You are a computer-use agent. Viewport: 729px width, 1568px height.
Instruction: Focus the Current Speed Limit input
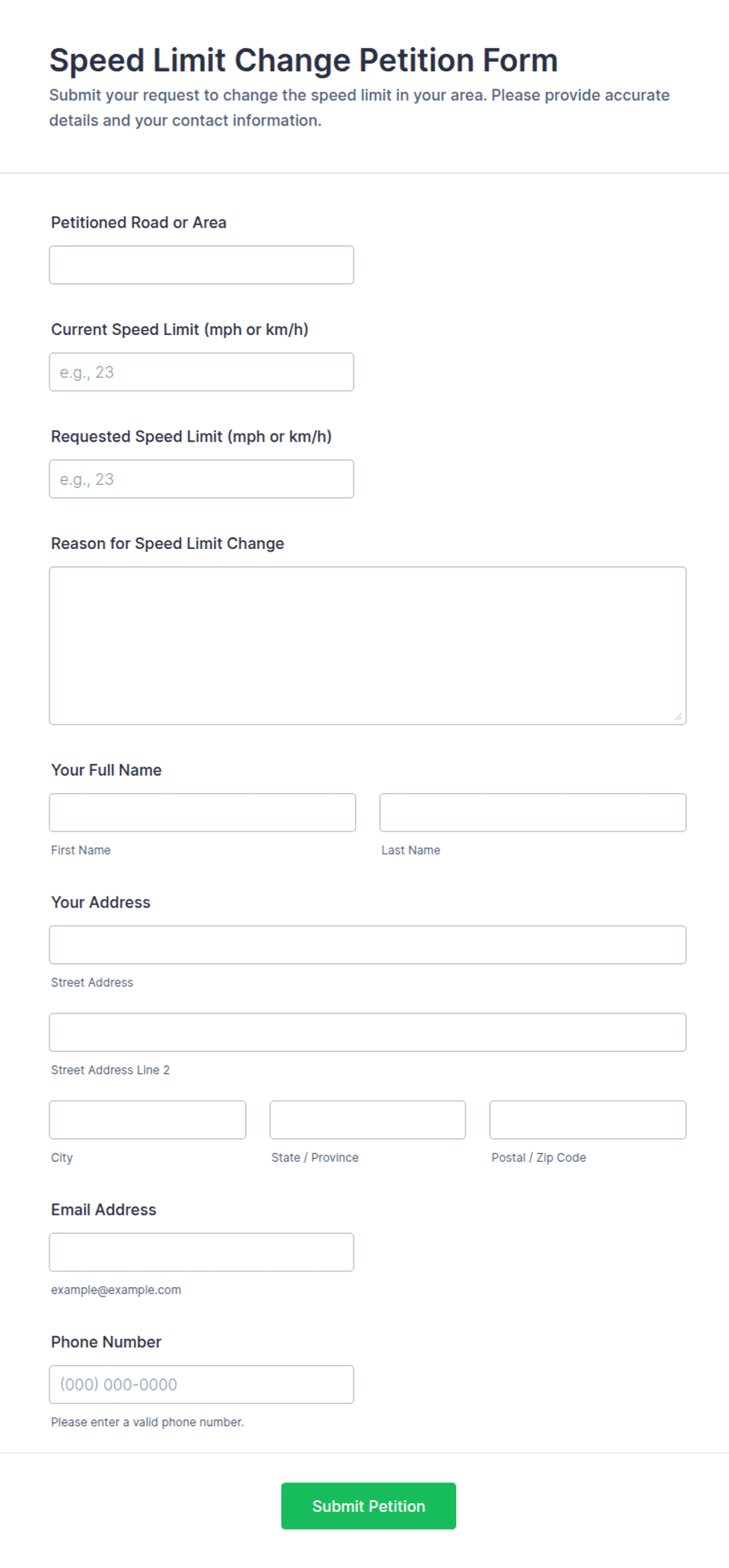[x=201, y=372]
